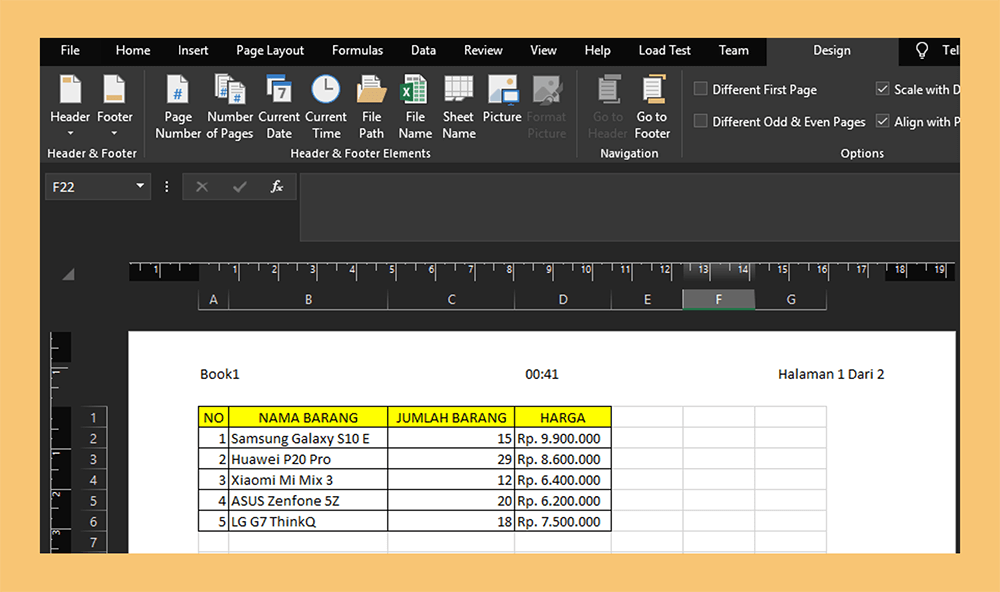Open the Page Layout tab
Viewport: 1000px width, 592px height.
270,50
